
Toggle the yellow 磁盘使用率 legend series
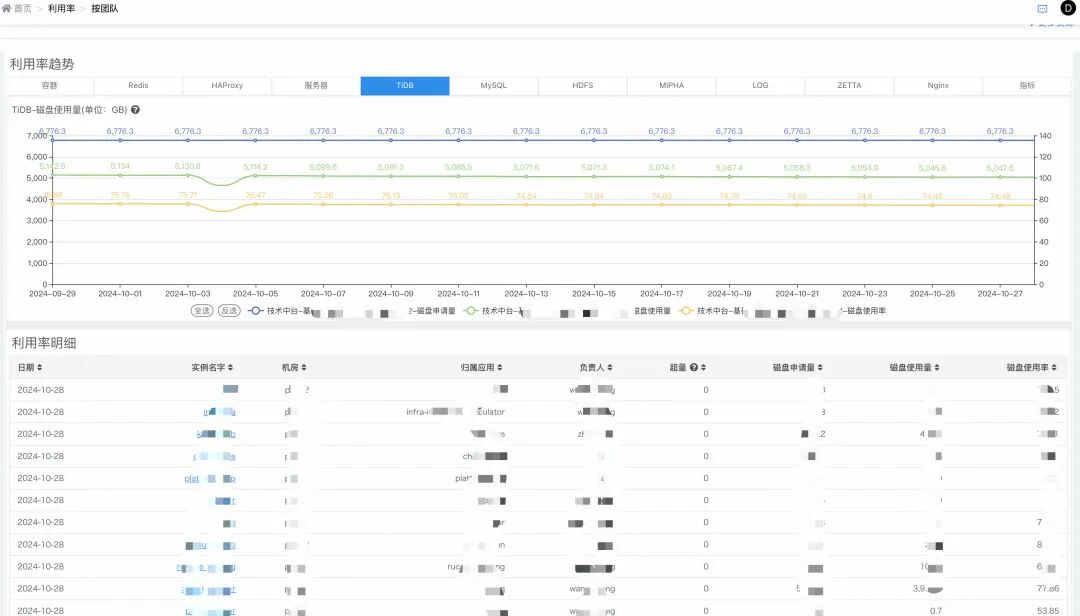coord(782,311)
